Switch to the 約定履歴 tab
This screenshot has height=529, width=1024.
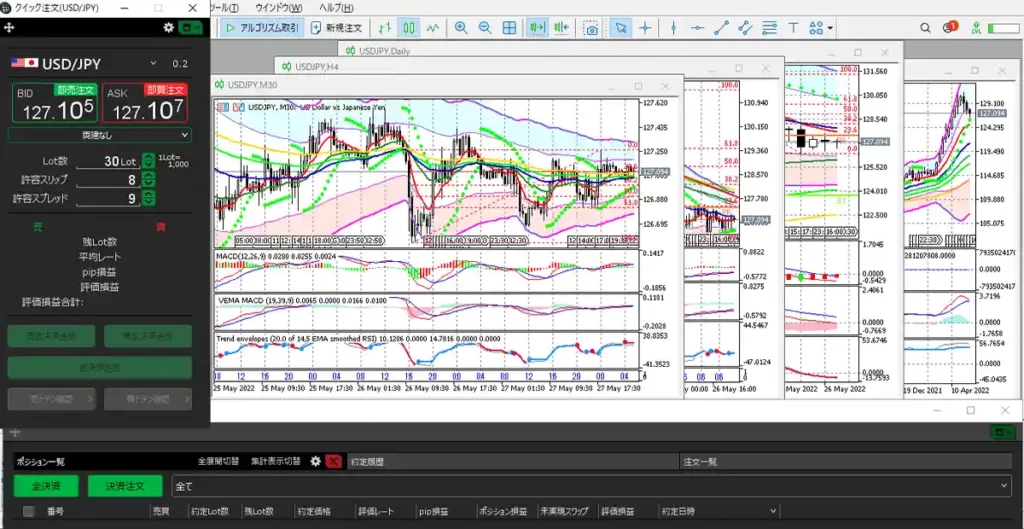point(368,462)
